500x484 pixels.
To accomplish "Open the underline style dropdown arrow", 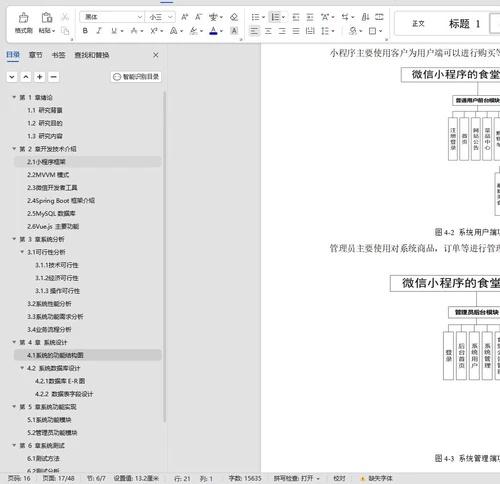I will point(122,31).
